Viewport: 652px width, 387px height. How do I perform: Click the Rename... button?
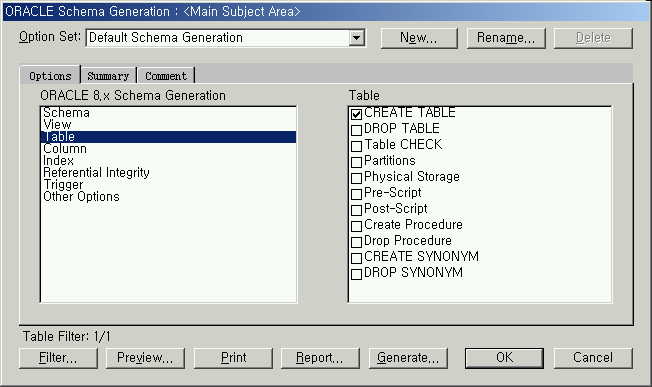(x=506, y=38)
